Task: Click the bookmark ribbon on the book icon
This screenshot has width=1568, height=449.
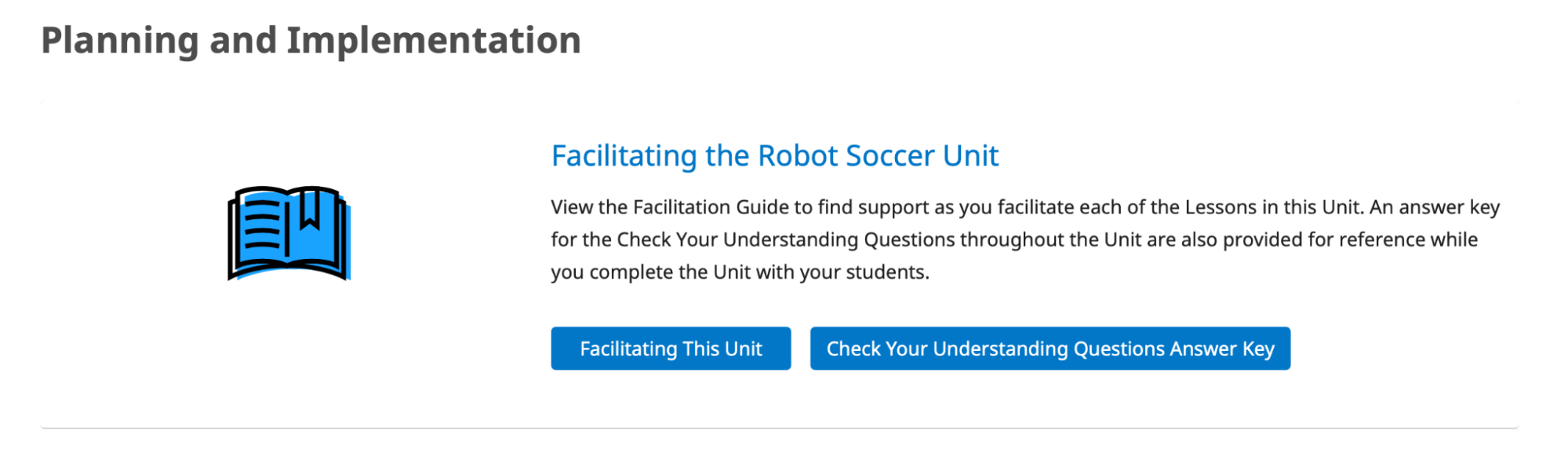Action: pyautogui.click(x=309, y=209)
